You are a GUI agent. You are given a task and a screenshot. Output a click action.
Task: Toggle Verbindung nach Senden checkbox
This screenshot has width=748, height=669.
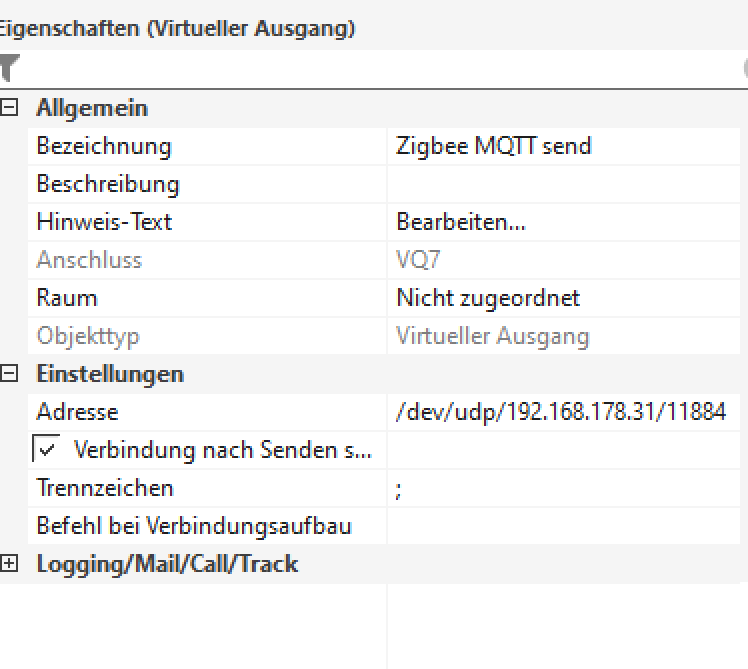(46, 450)
